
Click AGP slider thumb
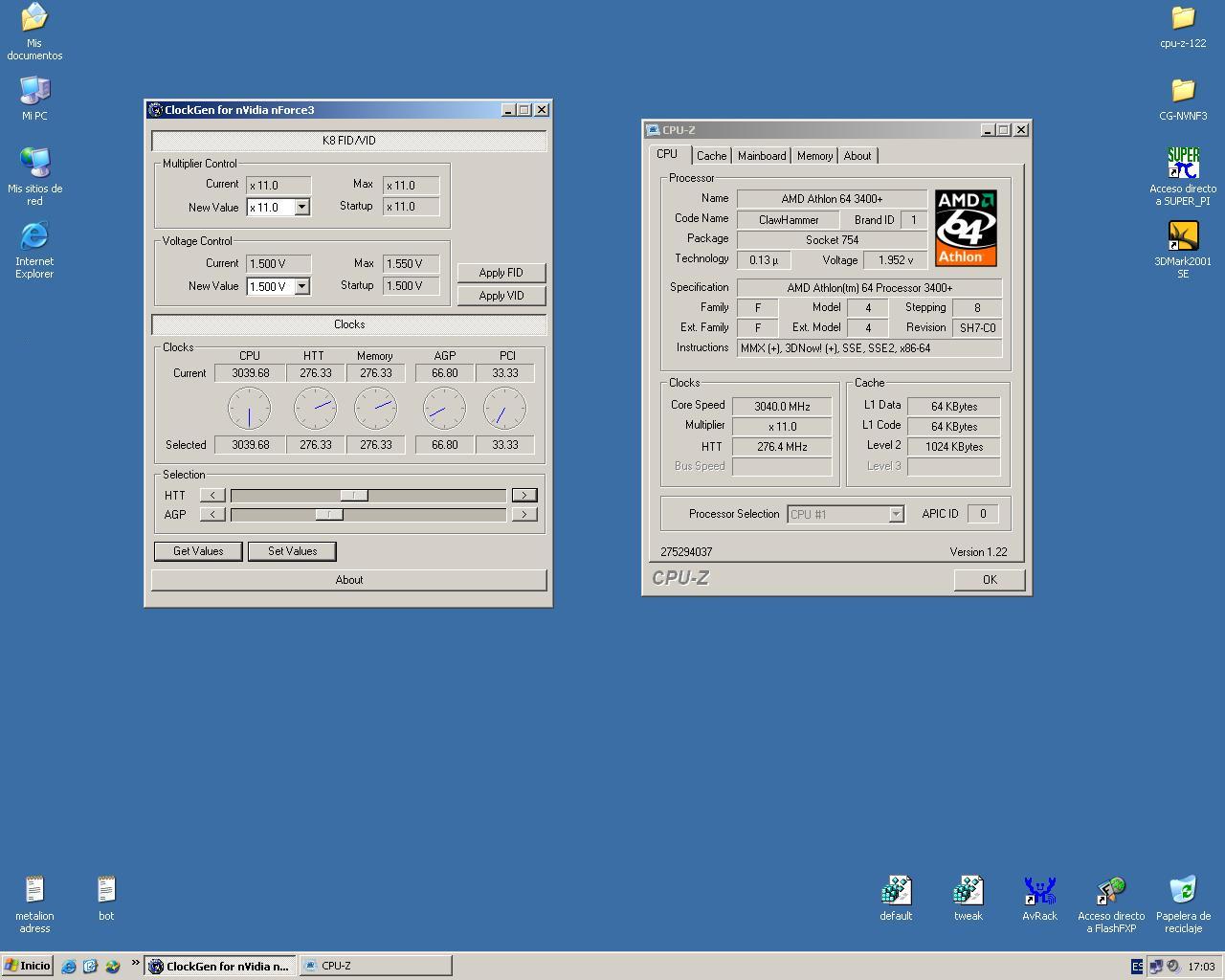(329, 514)
